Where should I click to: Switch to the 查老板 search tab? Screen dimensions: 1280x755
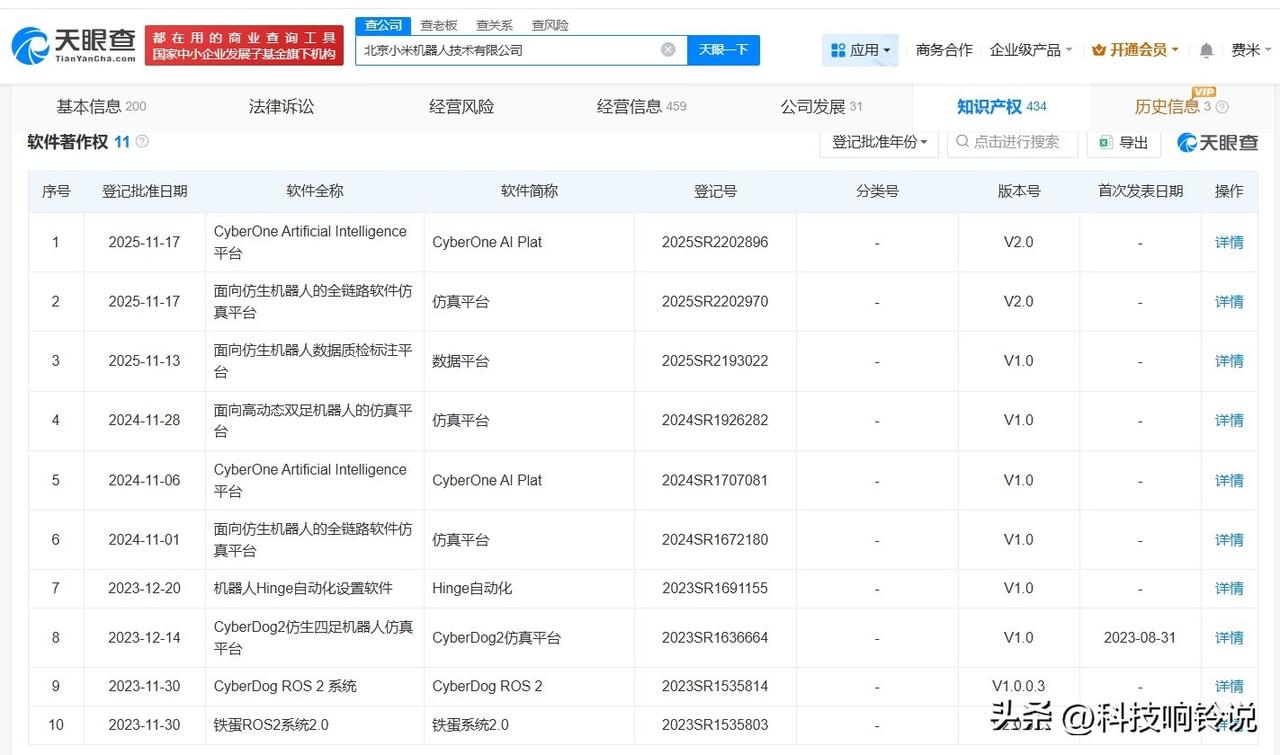pos(439,25)
